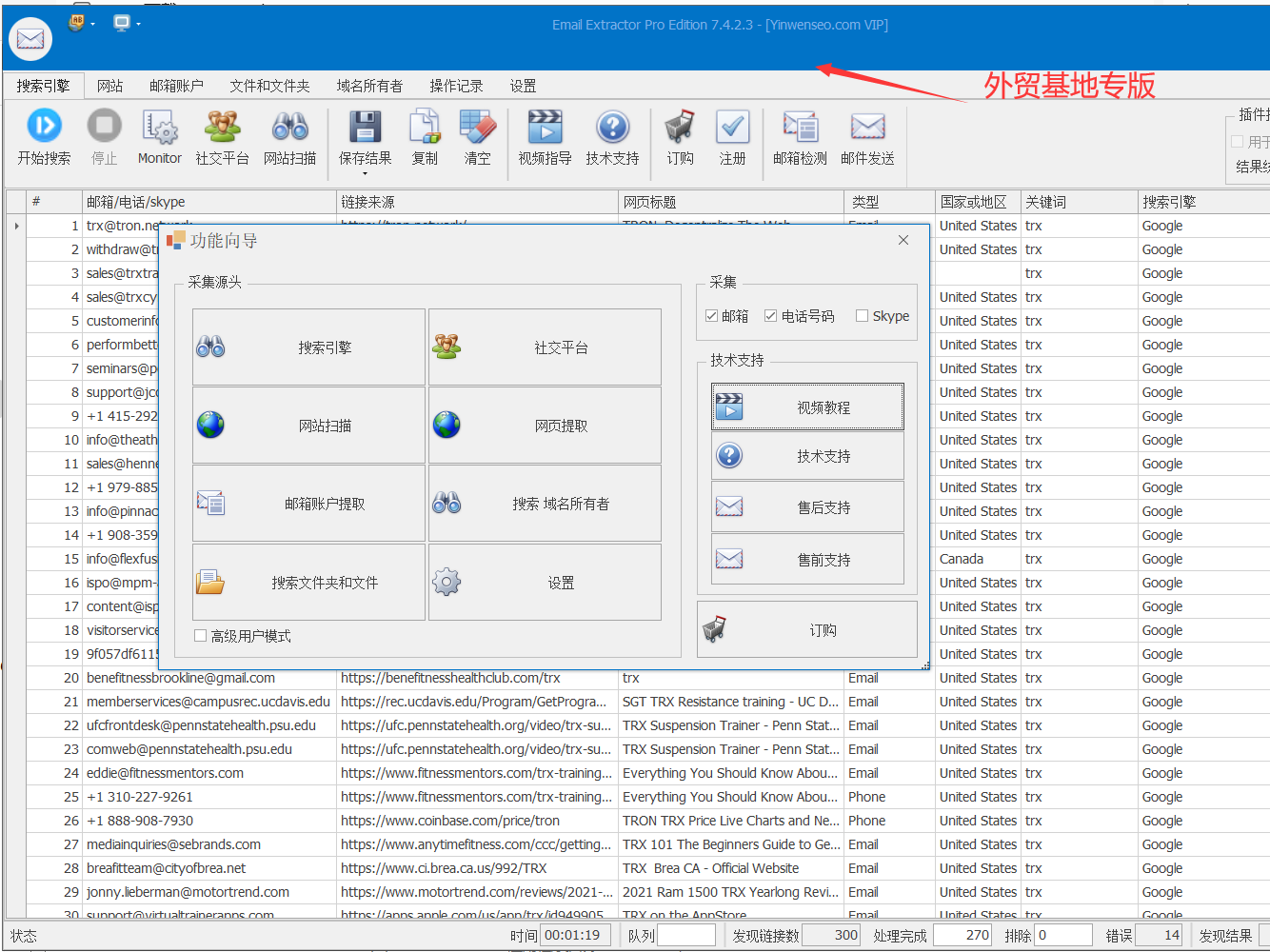1270x952 pixels.
Task: Select phone +1 888-908-7930 row
Action: coord(209,821)
